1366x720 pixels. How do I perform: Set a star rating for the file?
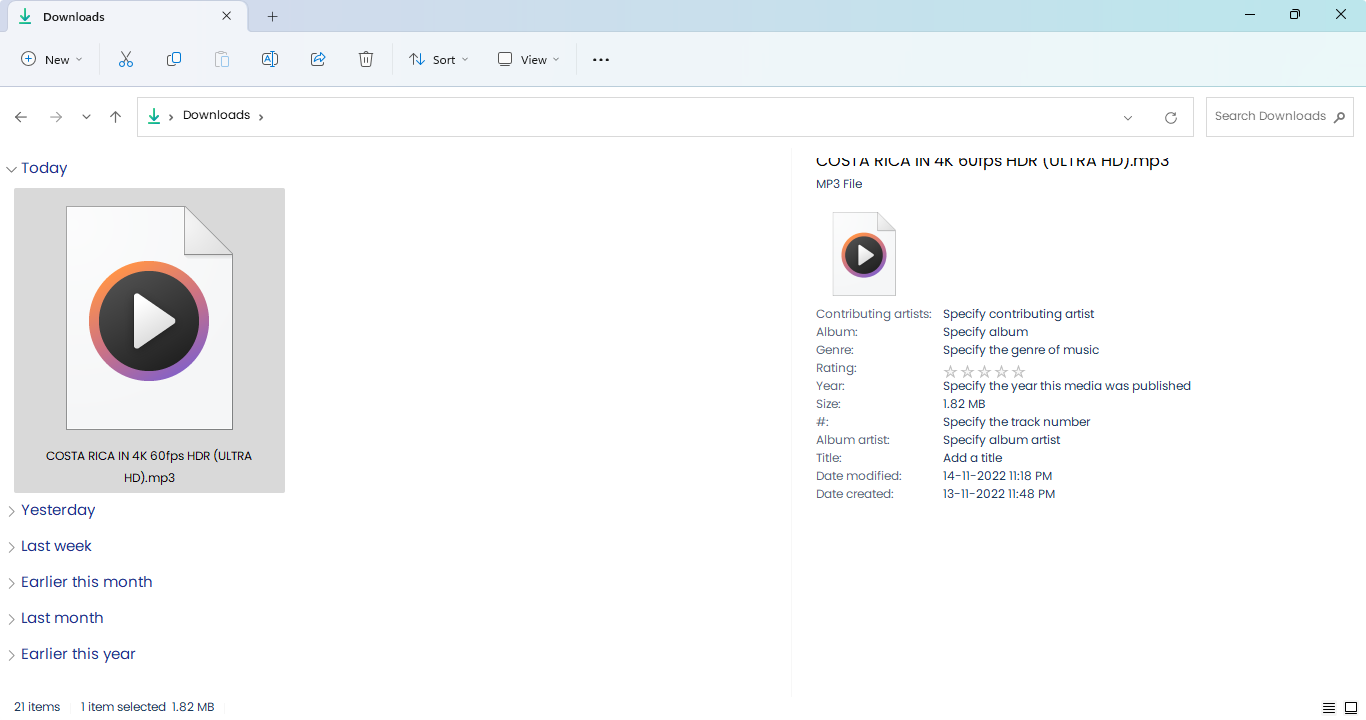pyautogui.click(x=984, y=371)
